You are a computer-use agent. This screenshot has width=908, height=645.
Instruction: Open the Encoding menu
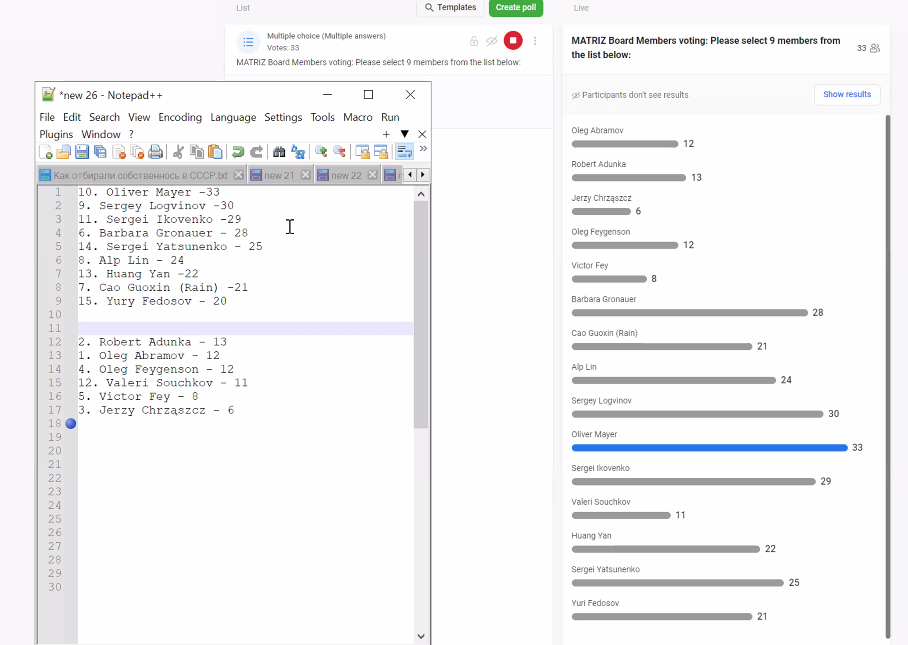coord(180,117)
